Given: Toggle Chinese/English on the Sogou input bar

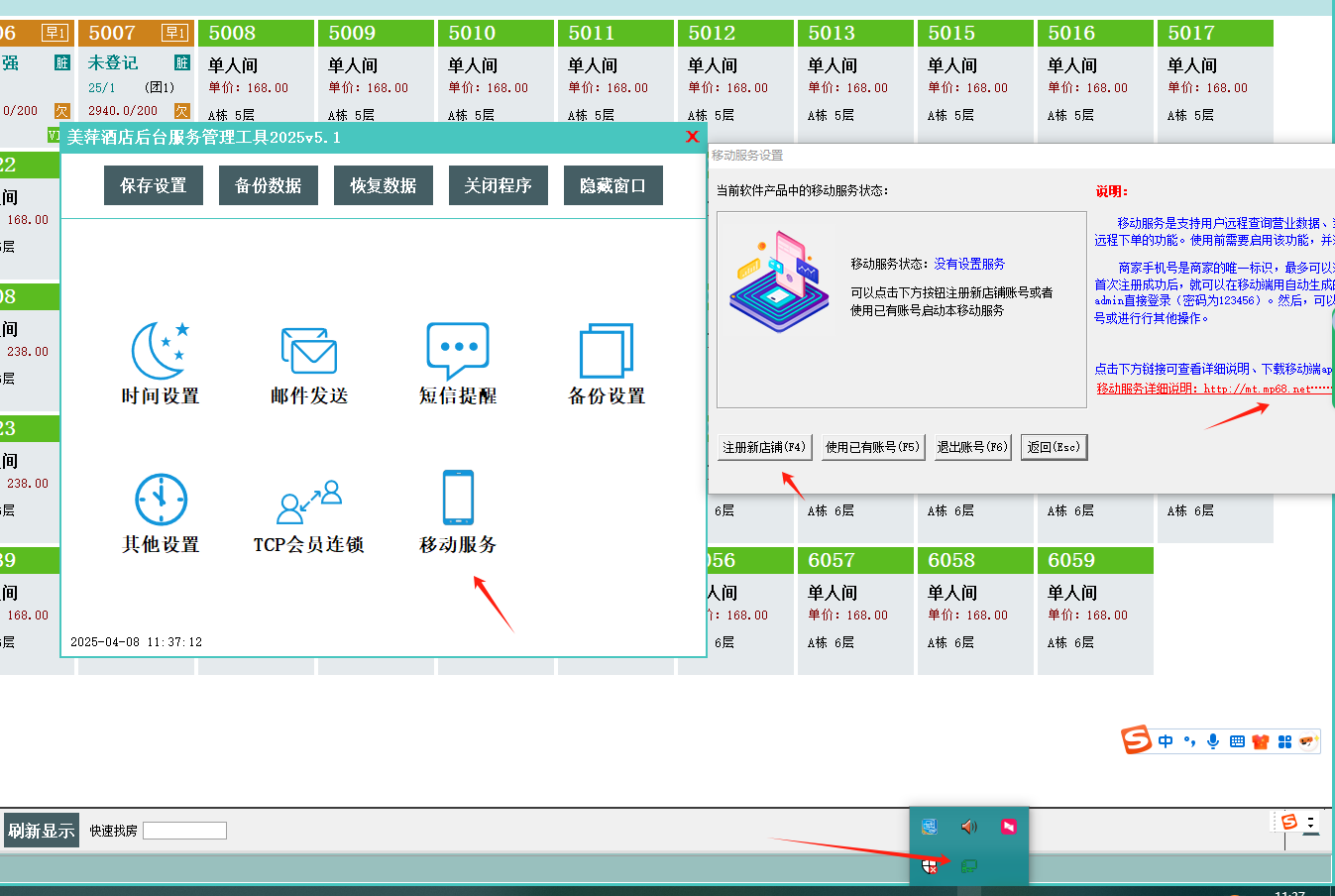Looking at the screenshot, I should [1166, 740].
